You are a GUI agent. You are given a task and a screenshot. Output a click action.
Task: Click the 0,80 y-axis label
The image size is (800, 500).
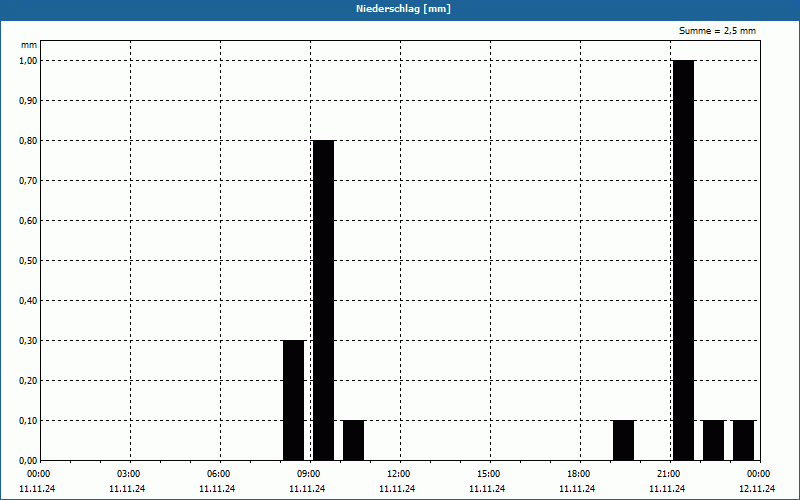click(28, 141)
